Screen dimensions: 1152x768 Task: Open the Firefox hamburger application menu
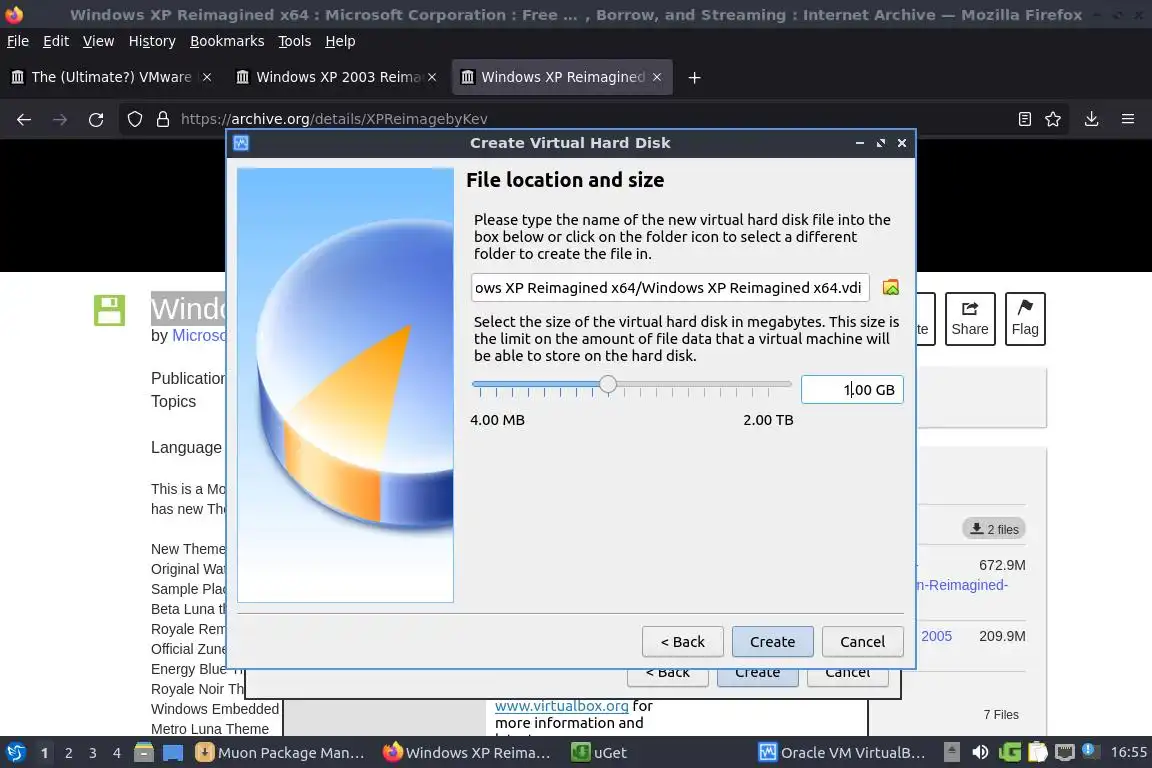tap(1128, 119)
